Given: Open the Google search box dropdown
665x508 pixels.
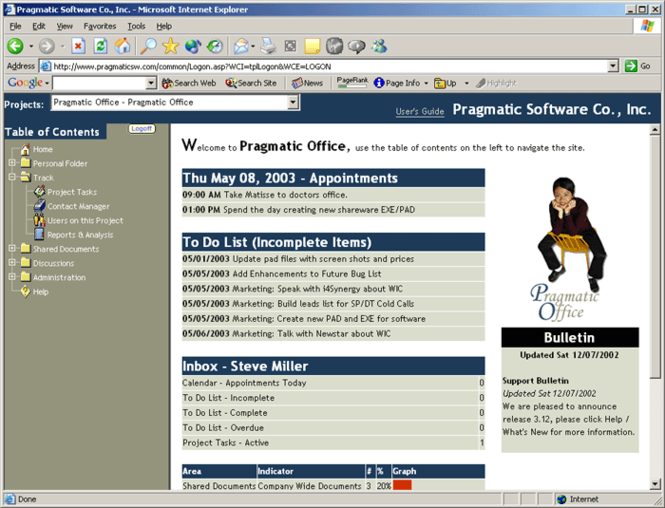Looking at the screenshot, I should tap(151, 83).
